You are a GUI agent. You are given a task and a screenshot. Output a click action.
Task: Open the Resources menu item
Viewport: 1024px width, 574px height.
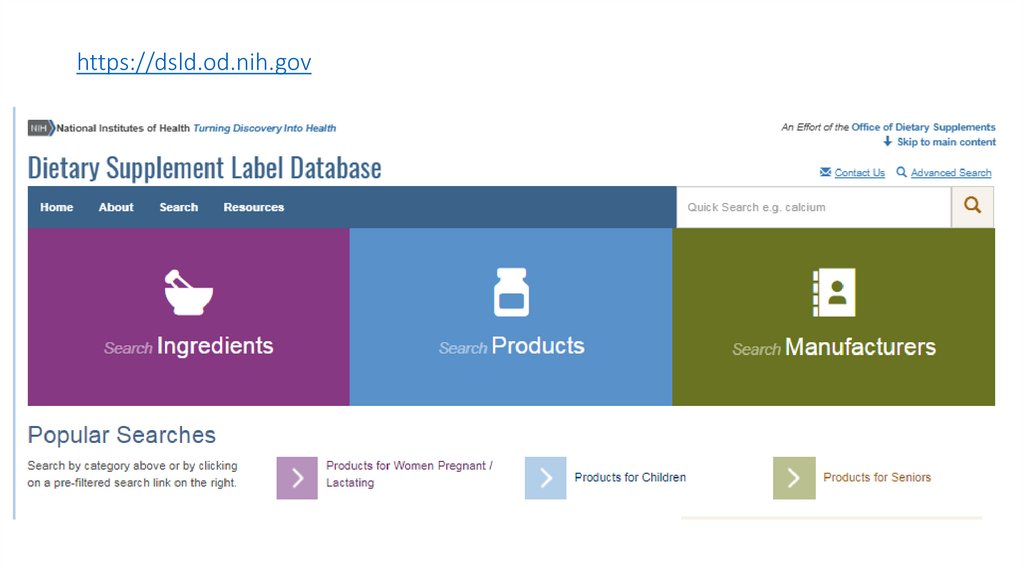(254, 207)
